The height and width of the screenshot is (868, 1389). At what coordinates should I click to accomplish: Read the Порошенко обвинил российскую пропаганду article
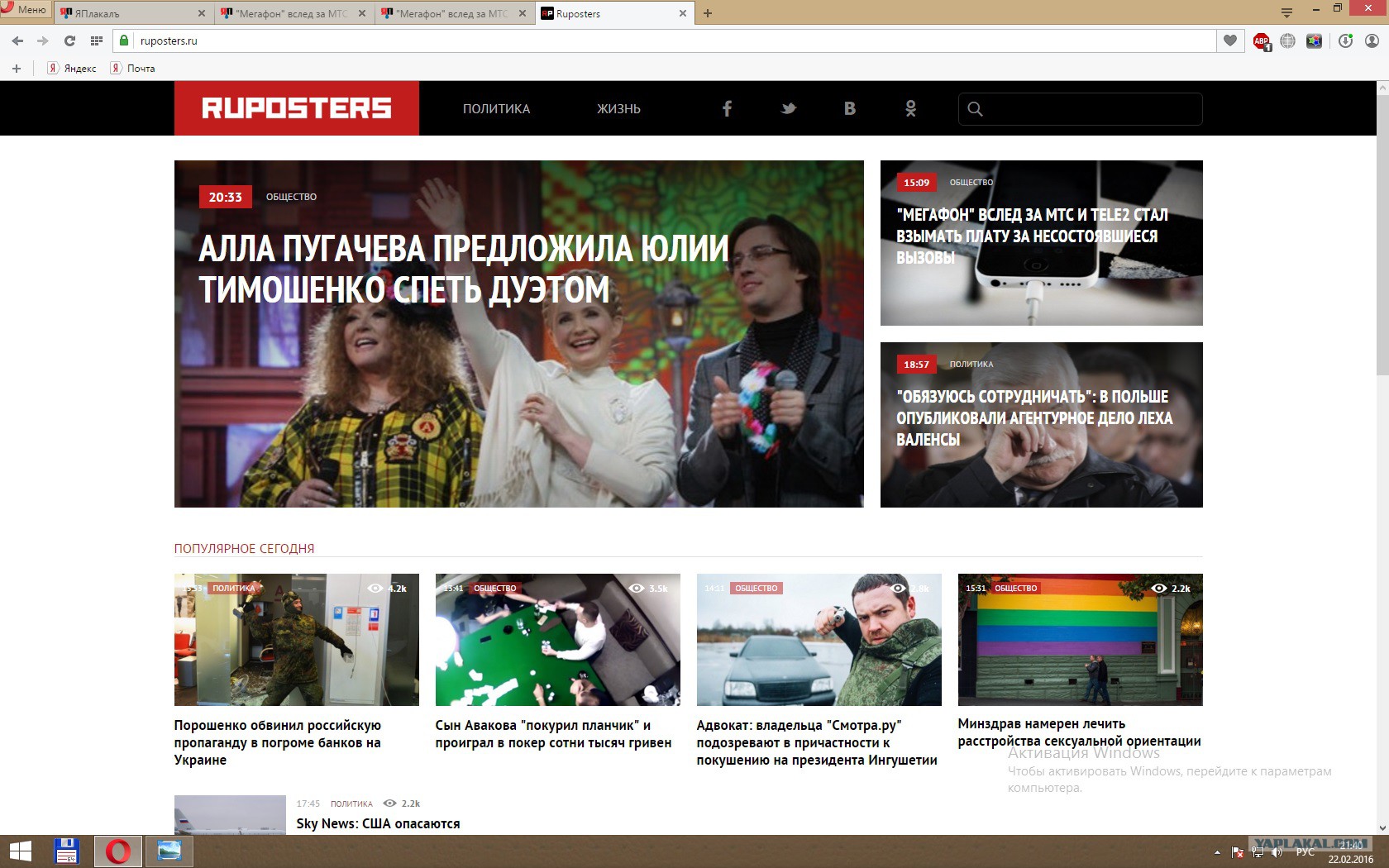(278, 742)
